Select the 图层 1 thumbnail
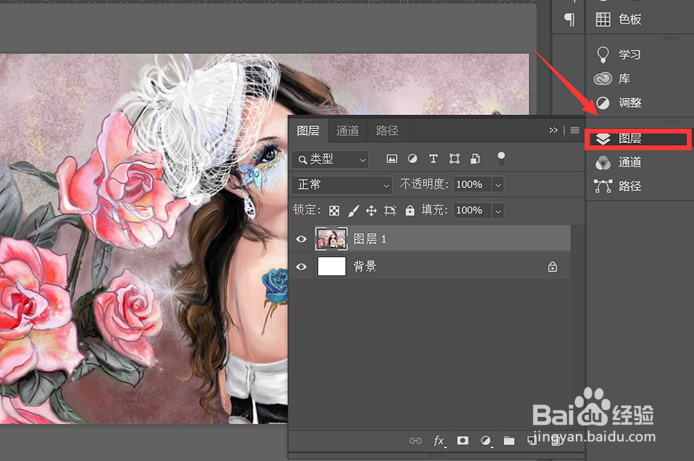Image resolution: width=694 pixels, height=461 pixels. 332,239
